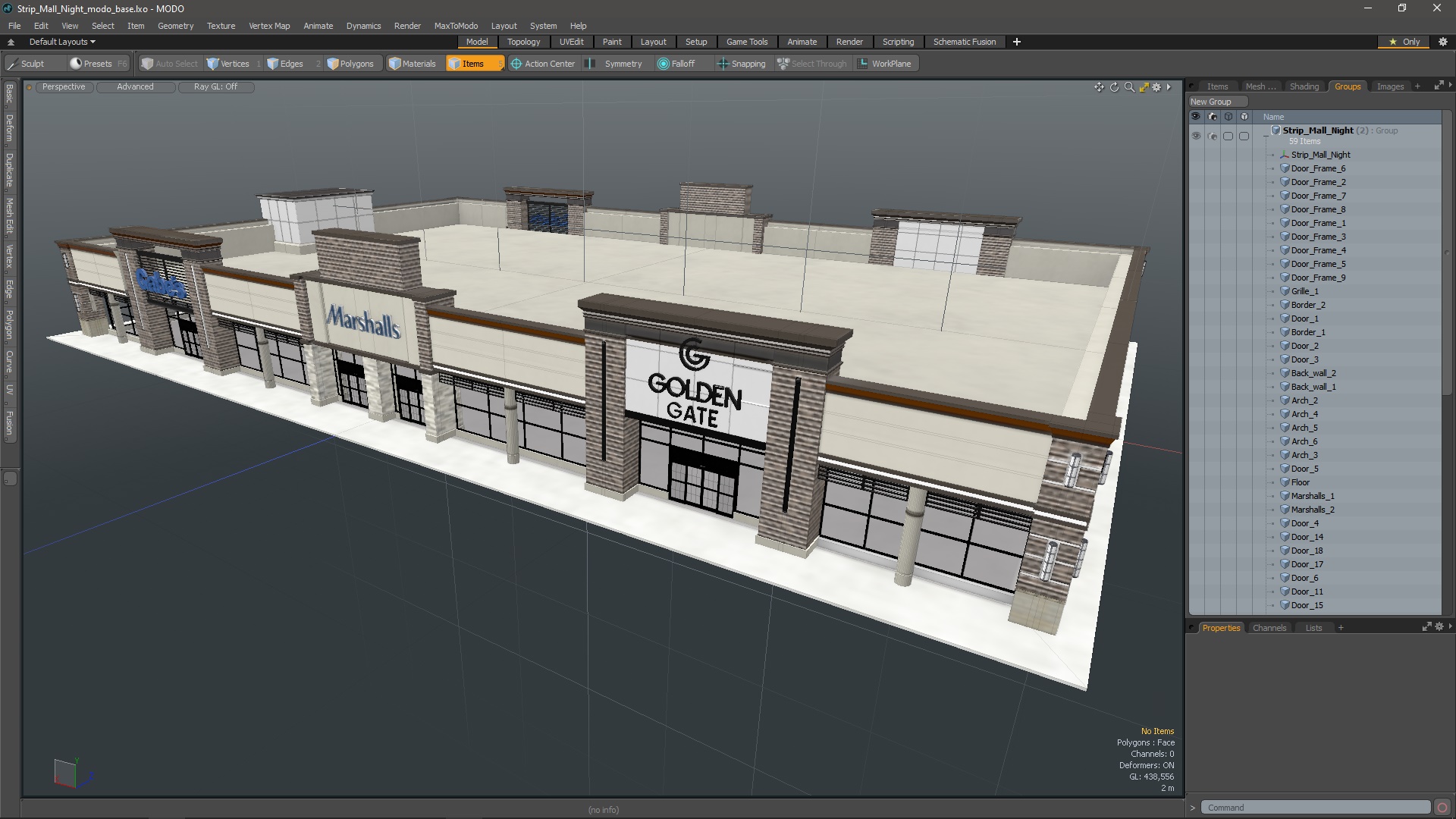Screen dimensions: 1456x819
Task: Toggle the Only star option
Action: [x=1404, y=42]
